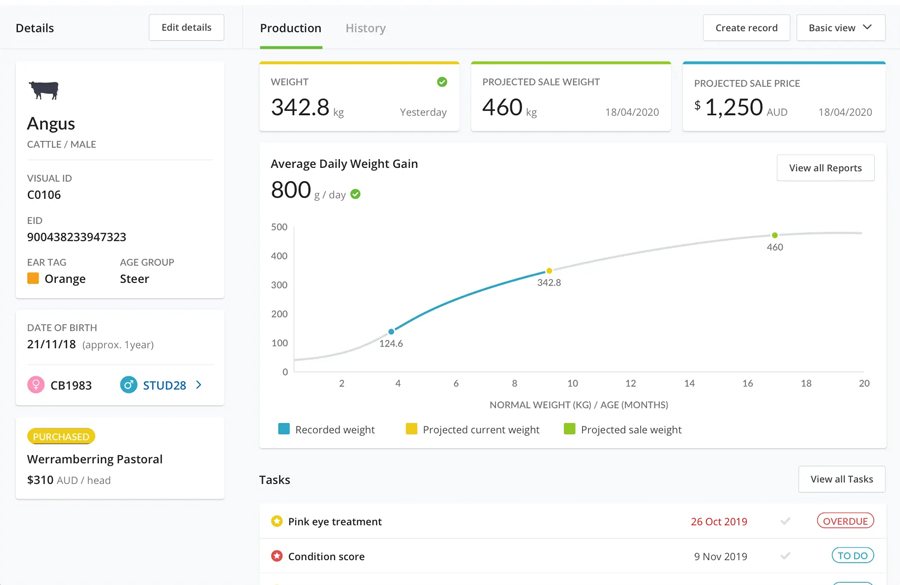Mark Pink eye treatment task complete
This screenshot has height=585, width=900.
(785, 521)
